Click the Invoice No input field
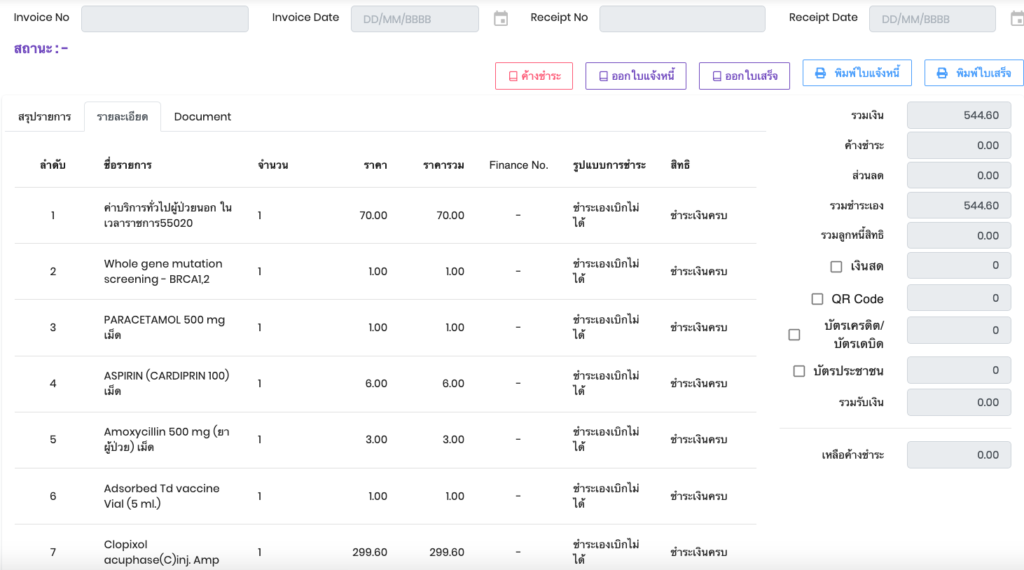This screenshot has height=570, width=1024. [x=164, y=19]
